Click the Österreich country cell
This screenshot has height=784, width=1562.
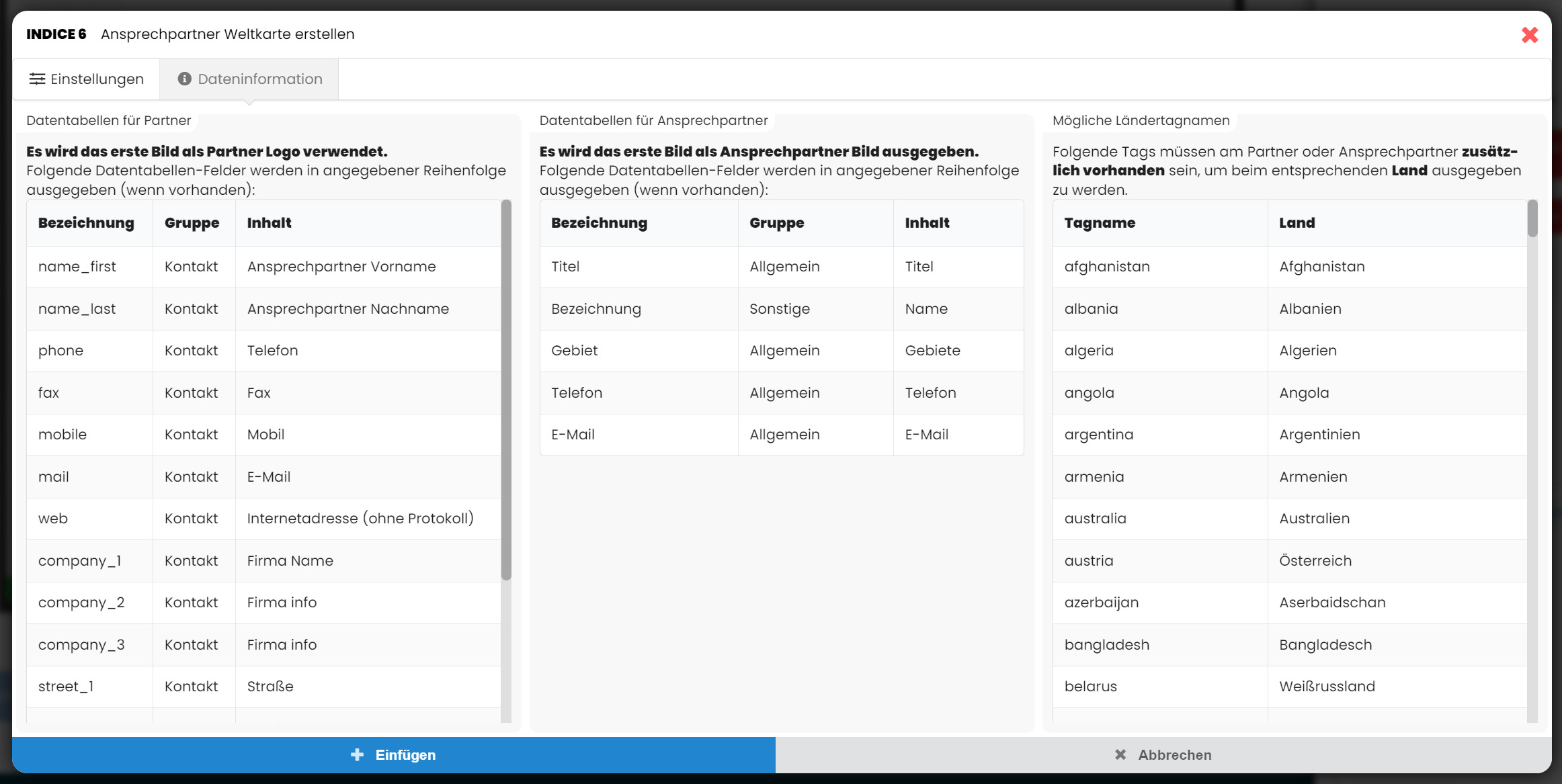click(x=1315, y=561)
